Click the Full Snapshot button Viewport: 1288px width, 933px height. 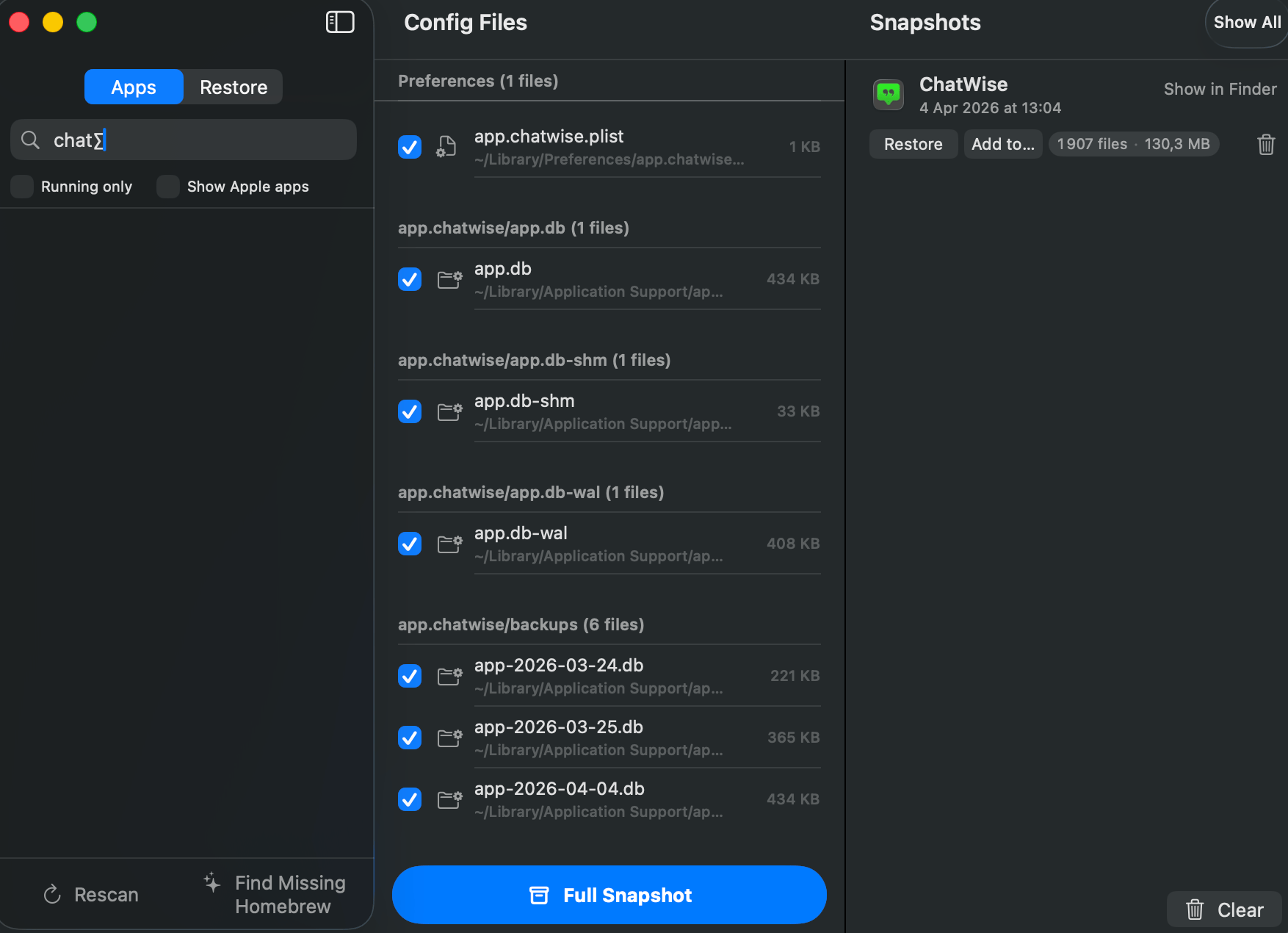609,895
